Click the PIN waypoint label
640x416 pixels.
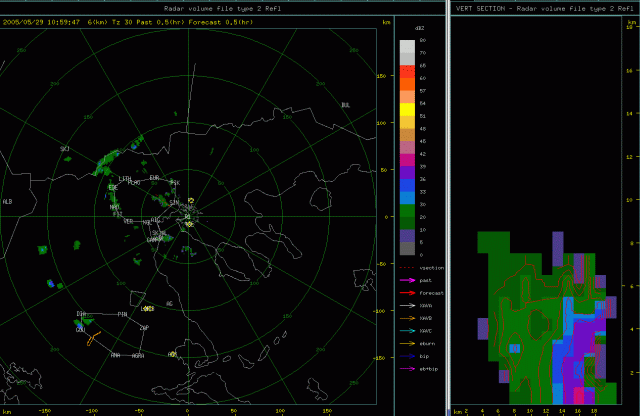[122, 315]
